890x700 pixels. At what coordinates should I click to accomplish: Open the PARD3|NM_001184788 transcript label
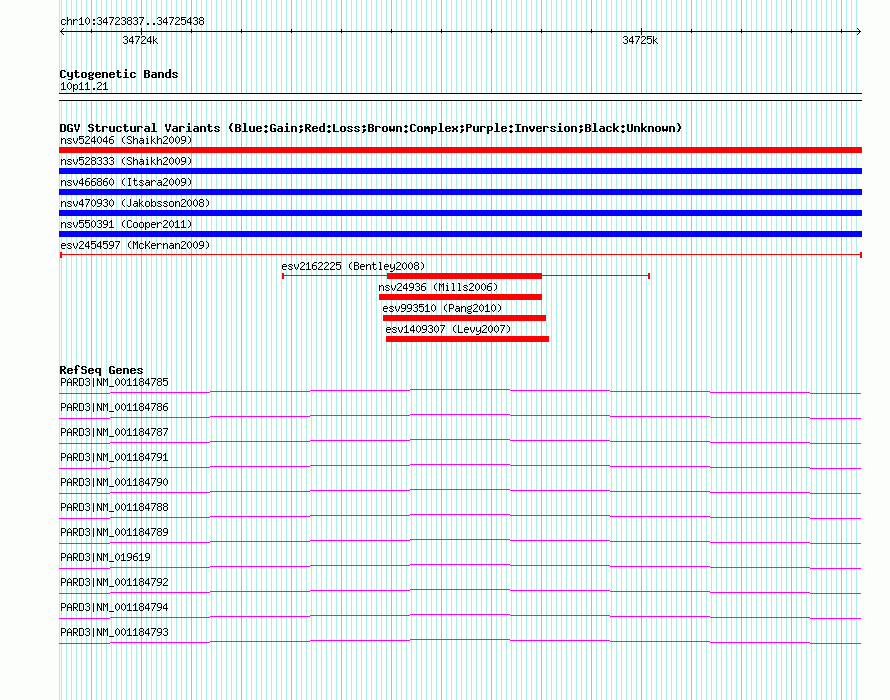pos(114,508)
